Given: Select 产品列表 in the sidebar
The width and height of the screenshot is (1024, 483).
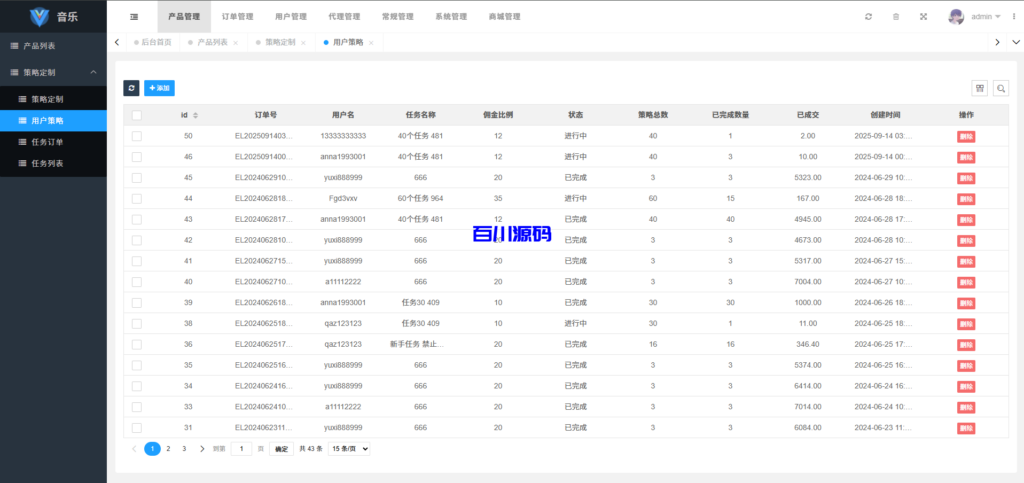Looking at the screenshot, I should click(x=53, y=46).
